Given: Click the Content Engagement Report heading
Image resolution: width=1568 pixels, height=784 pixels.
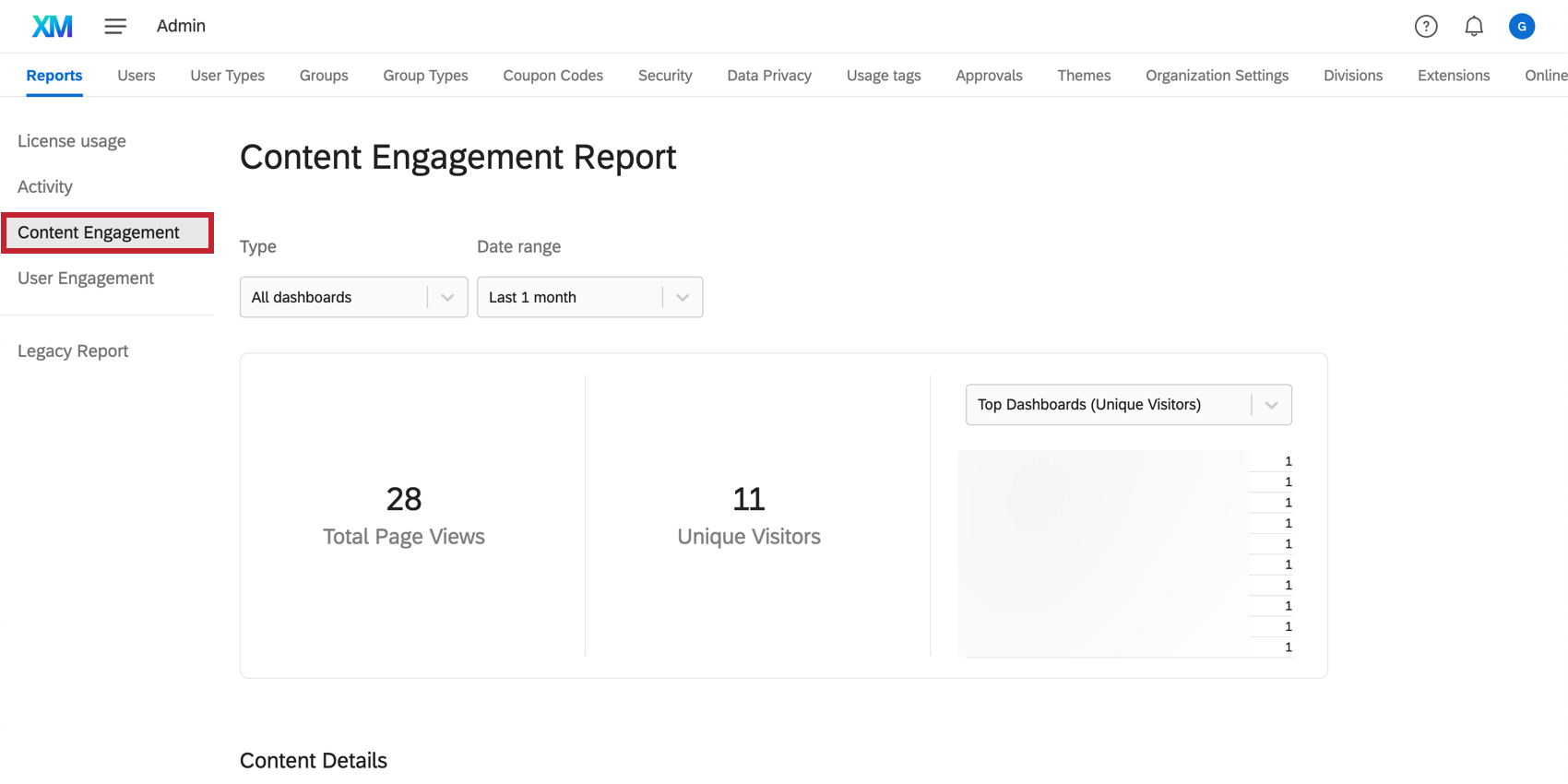Looking at the screenshot, I should click(x=458, y=157).
